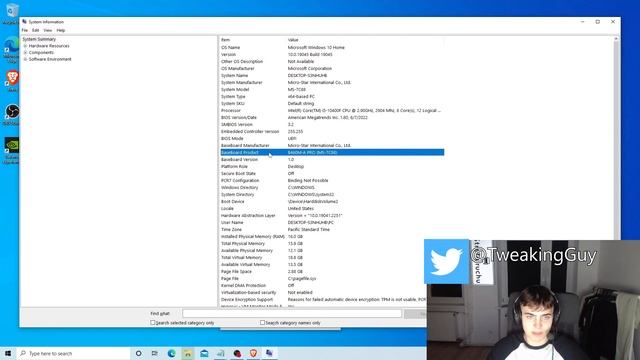Open the Help menu
Viewport: 640px width, 360px height.
[61, 30]
